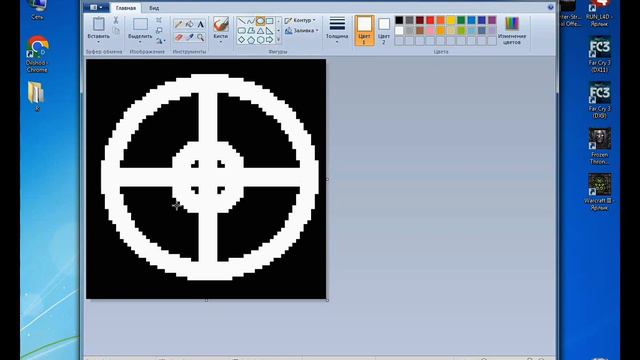Select the Frozen Throne desktop shortcut
The width and height of the screenshot is (640, 360).
(599, 146)
